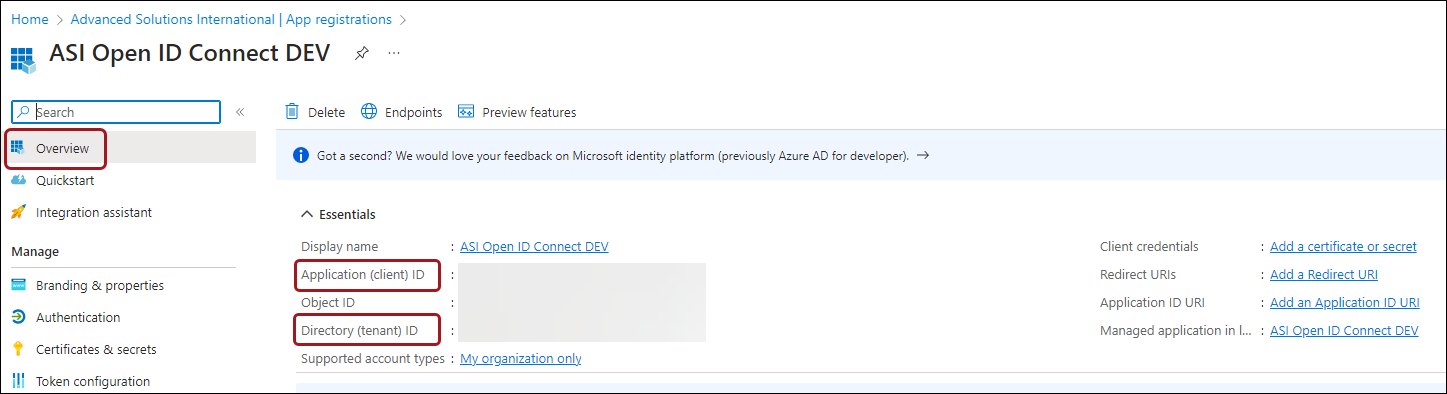
Task: Click the Overview icon in sidebar
Action: pyautogui.click(x=18, y=148)
